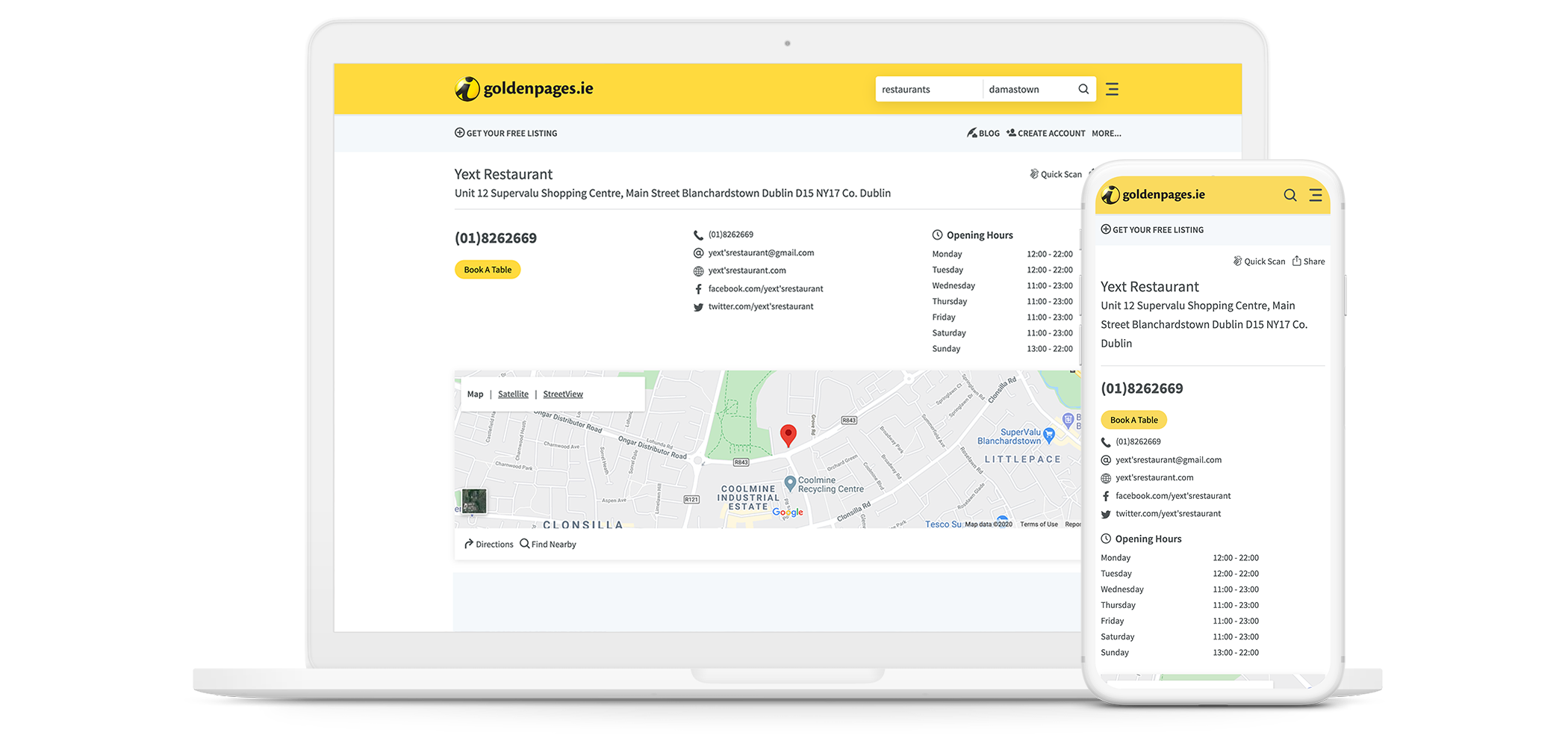This screenshot has height=747, width=1568.
Task: Click the restaurants search input field
Action: (927, 90)
